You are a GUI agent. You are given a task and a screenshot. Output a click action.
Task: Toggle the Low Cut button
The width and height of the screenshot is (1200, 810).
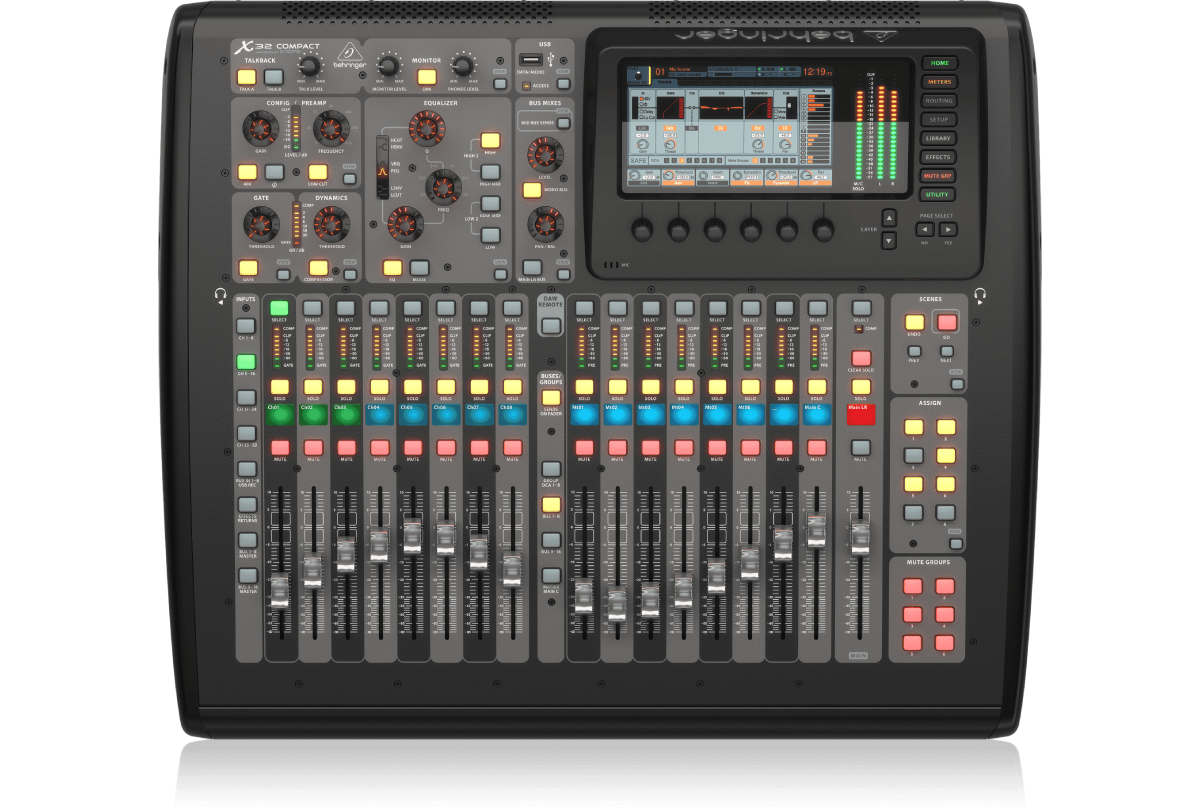(318, 172)
